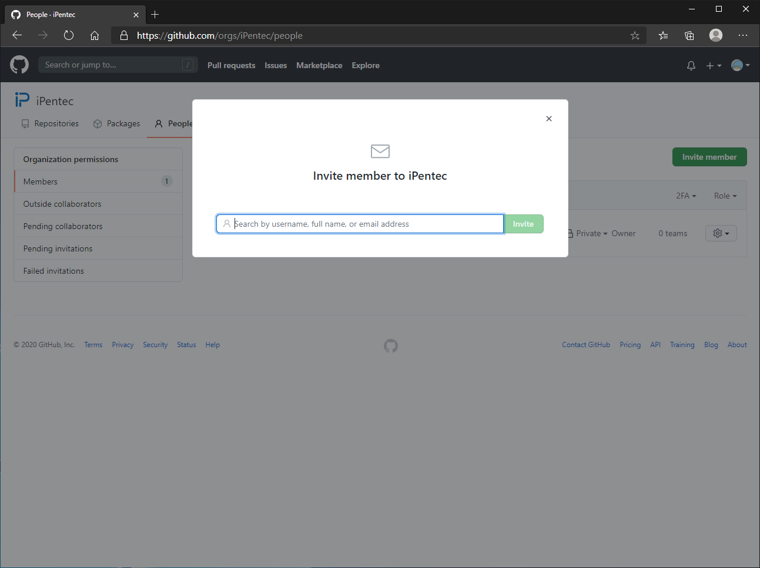
Task: Open browser Collections
Action: click(689, 35)
